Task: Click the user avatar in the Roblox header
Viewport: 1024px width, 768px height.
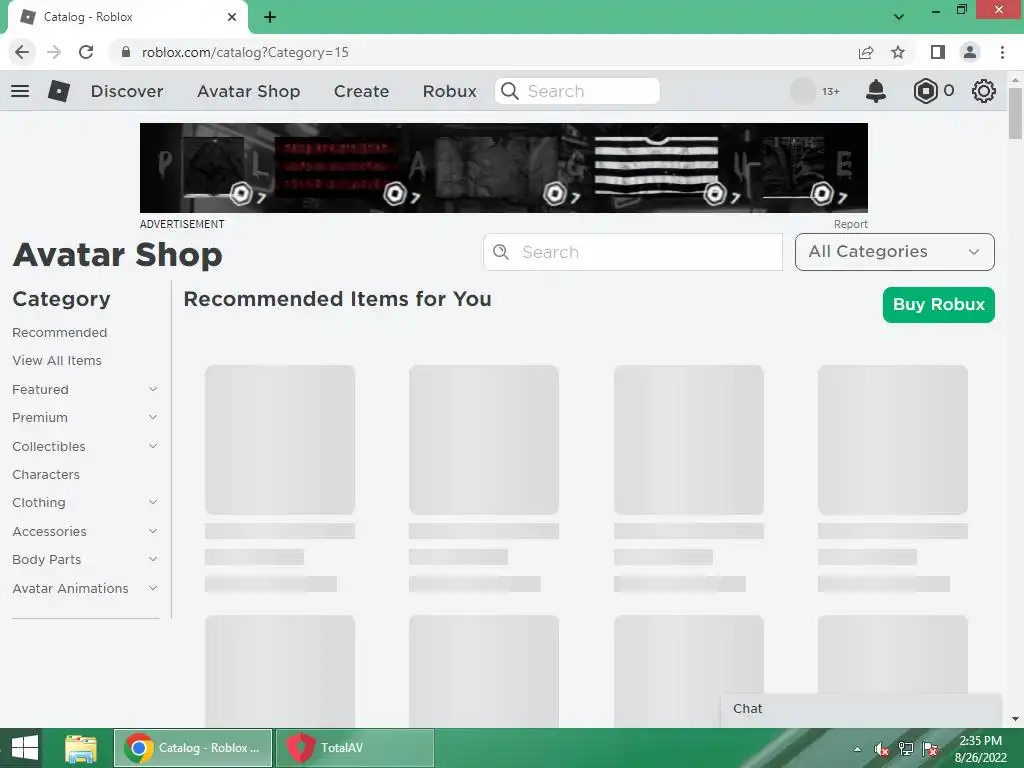Action: [x=803, y=91]
